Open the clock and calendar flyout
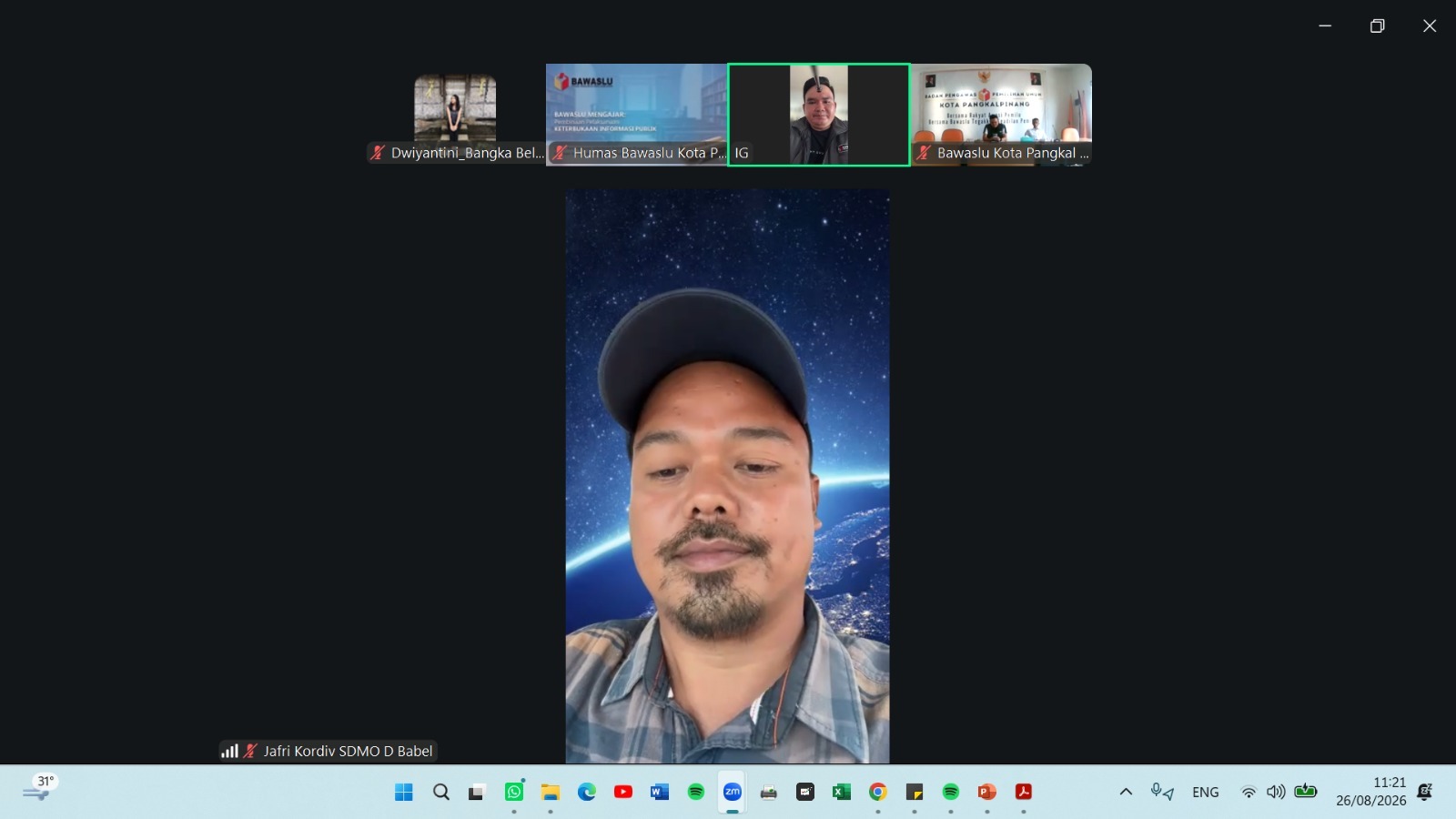 pyautogui.click(x=1371, y=792)
